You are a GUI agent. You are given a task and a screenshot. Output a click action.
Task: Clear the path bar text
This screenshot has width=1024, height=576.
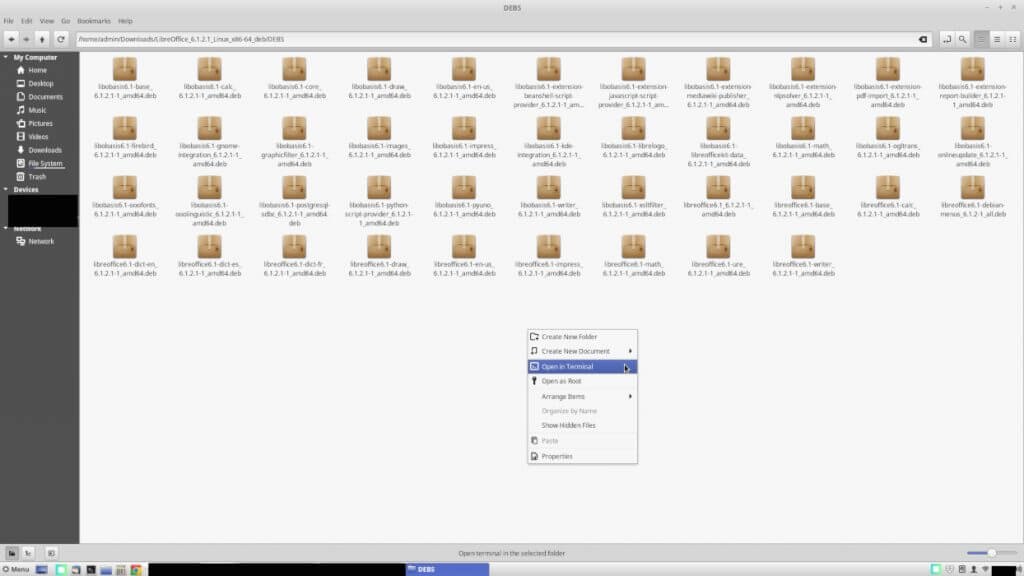pyautogui.click(x=922, y=39)
